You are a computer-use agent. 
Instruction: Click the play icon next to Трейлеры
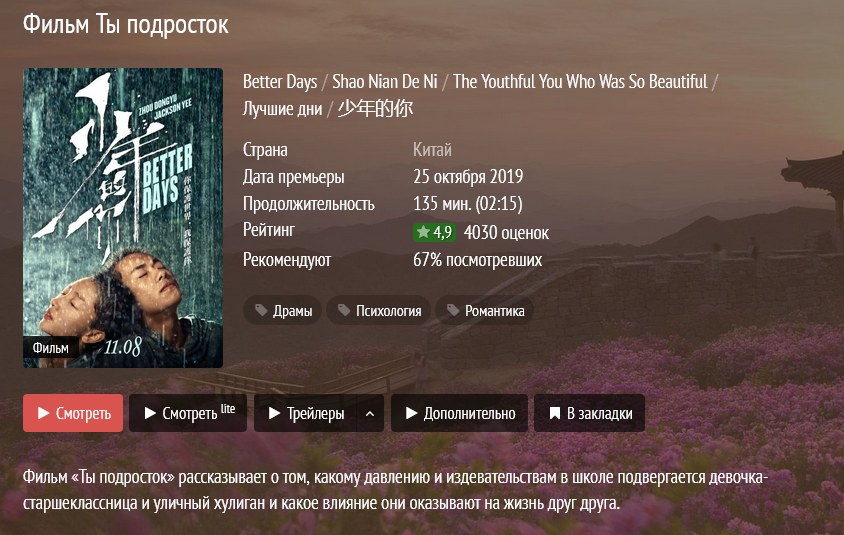click(275, 413)
